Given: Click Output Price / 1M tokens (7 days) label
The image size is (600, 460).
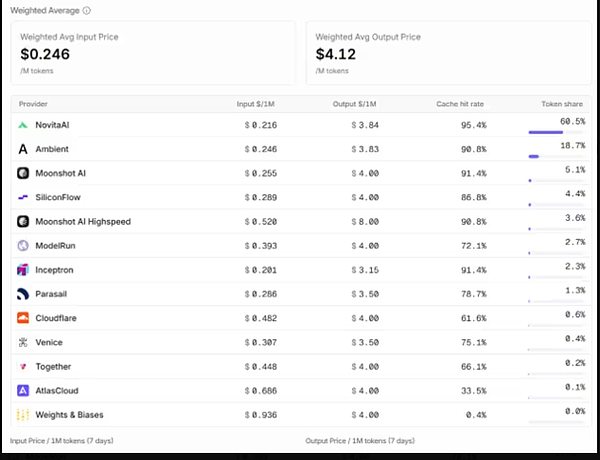Looking at the screenshot, I should click(x=360, y=440).
